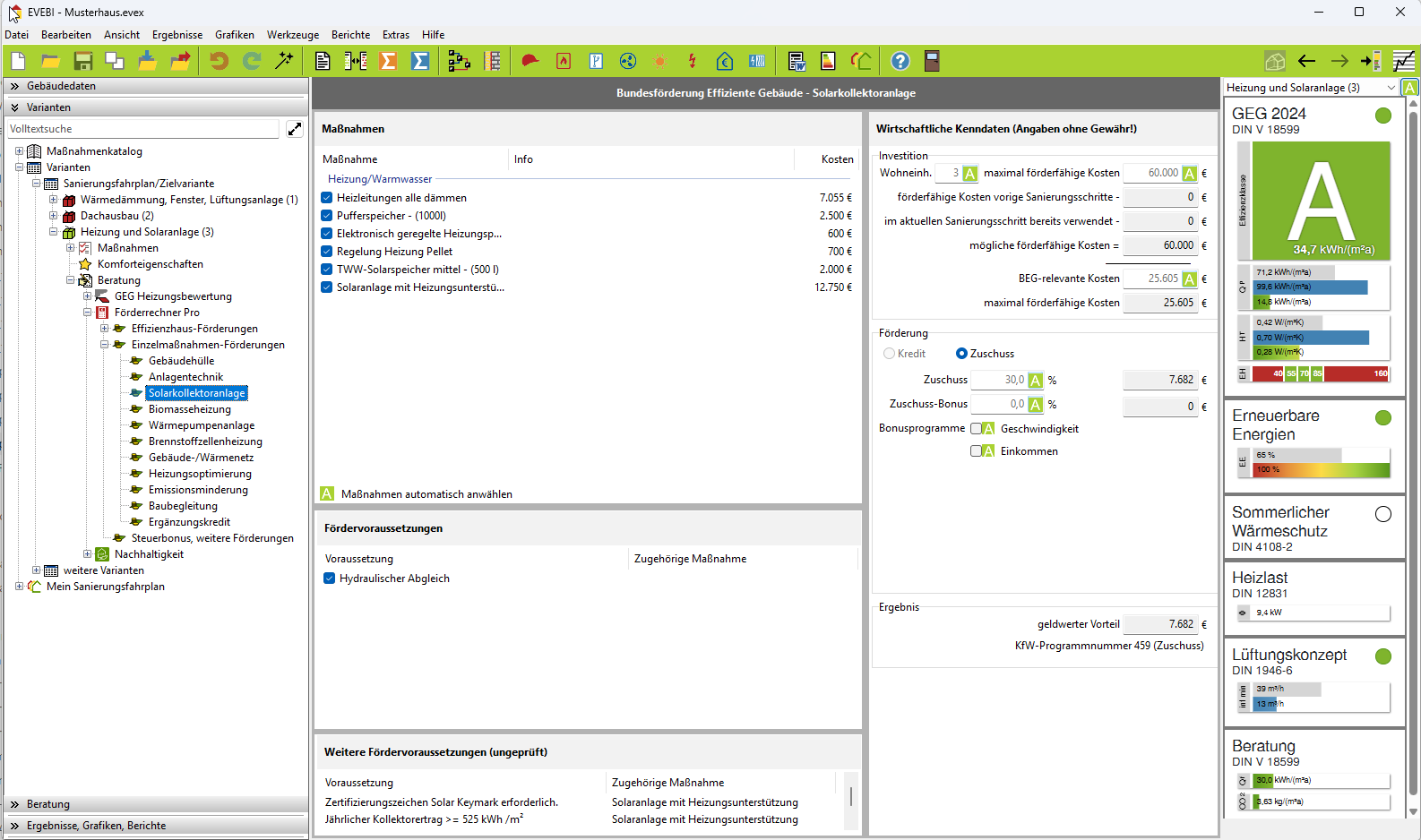
Task: Click the back arrow navigation icon
Action: [x=1306, y=61]
